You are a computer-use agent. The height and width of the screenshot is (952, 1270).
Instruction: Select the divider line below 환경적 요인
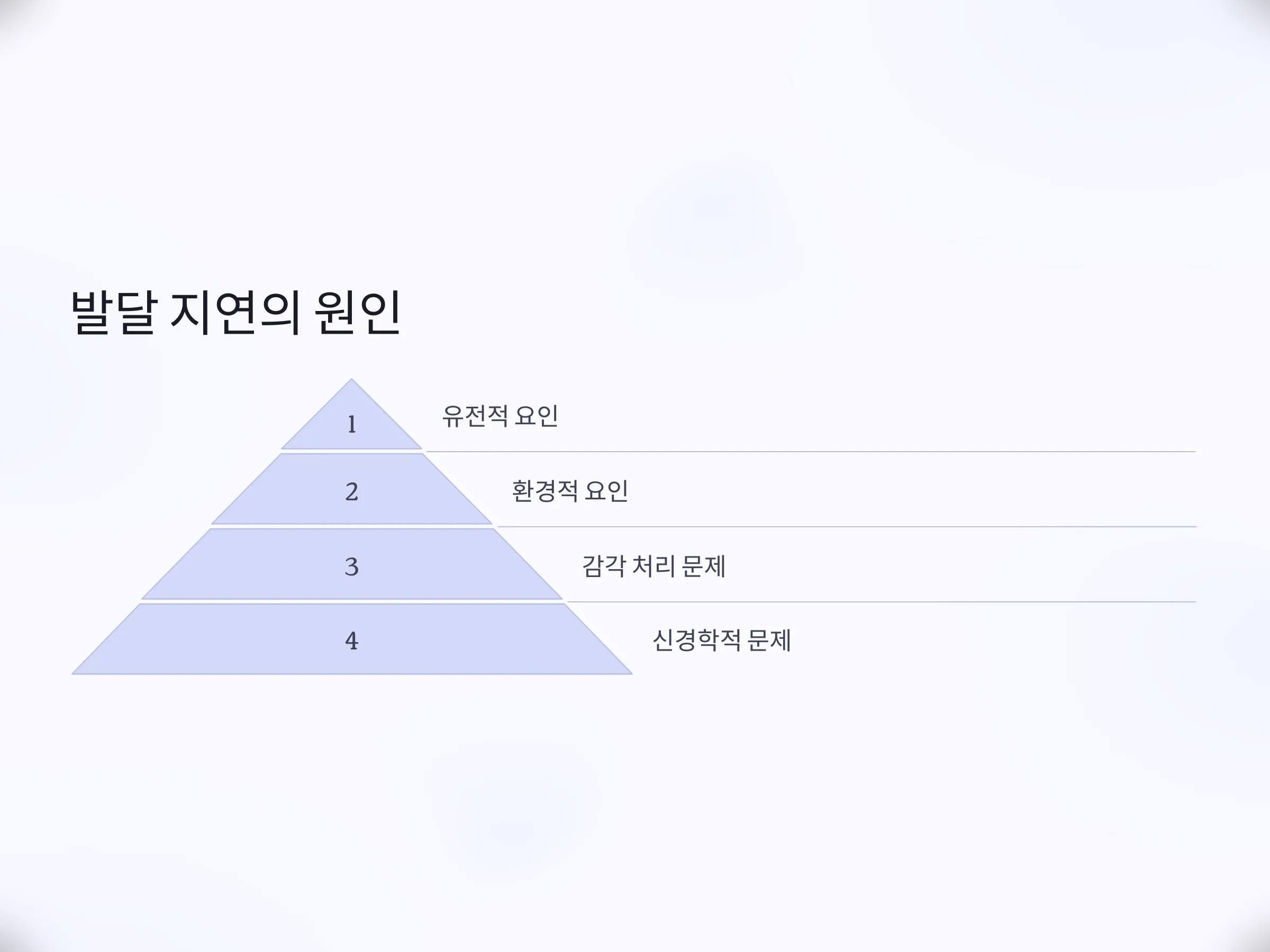point(846,527)
